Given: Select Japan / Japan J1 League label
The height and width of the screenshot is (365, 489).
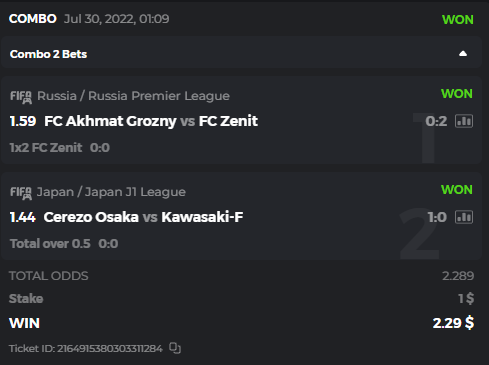Looking at the screenshot, I should click(111, 192).
